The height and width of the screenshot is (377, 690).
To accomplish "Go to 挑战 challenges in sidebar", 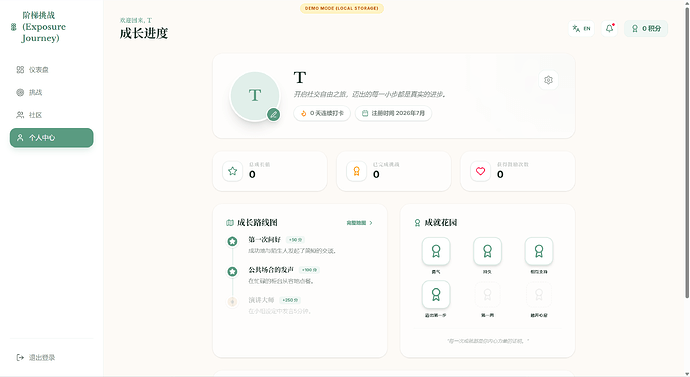I will [51, 92].
